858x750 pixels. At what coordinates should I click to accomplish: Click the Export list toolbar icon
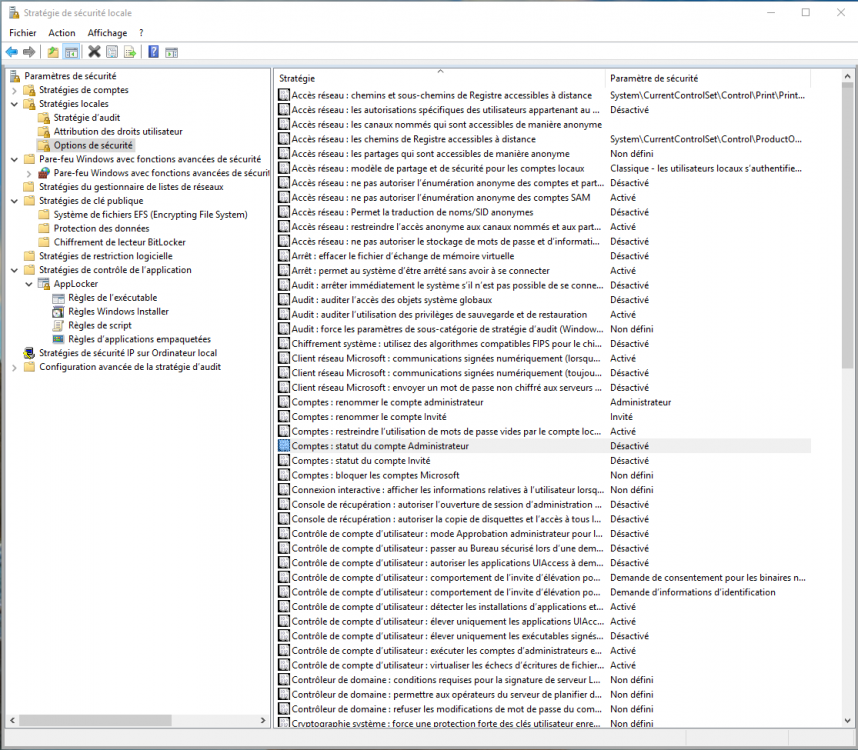130,52
